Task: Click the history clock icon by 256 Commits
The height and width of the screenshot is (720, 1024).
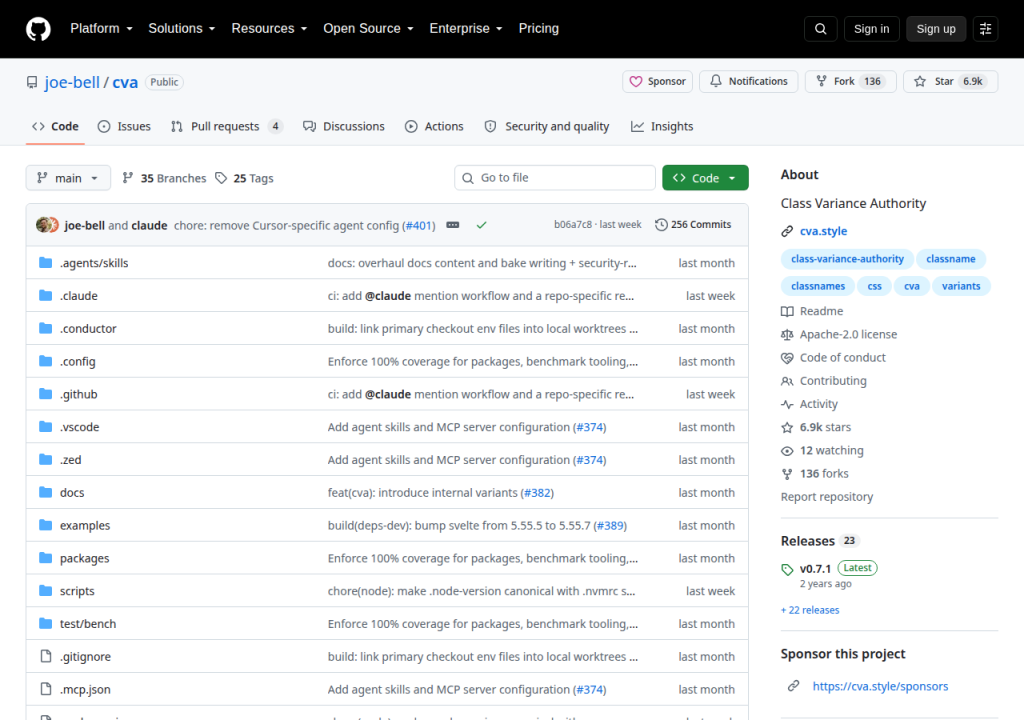Action: [661, 225]
